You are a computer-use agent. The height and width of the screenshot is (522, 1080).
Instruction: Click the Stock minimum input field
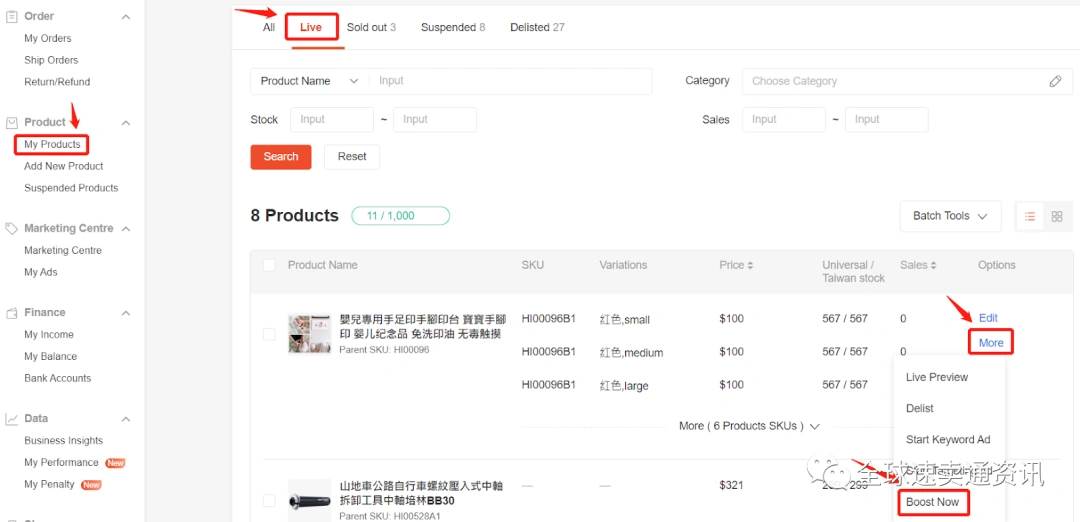coord(332,120)
